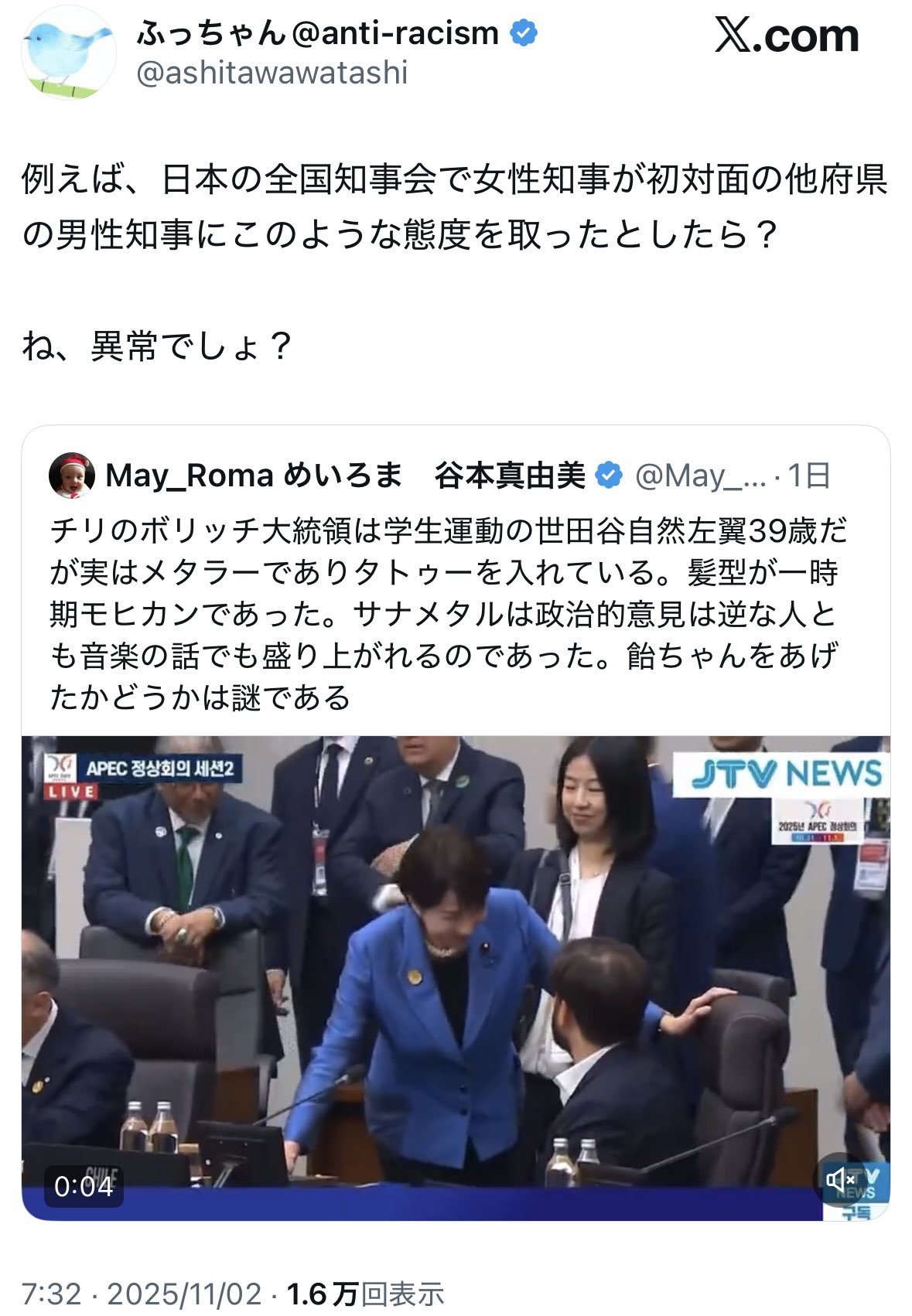Click the X.com logo
This screenshot has width=912, height=1316.
click(787, 36)
